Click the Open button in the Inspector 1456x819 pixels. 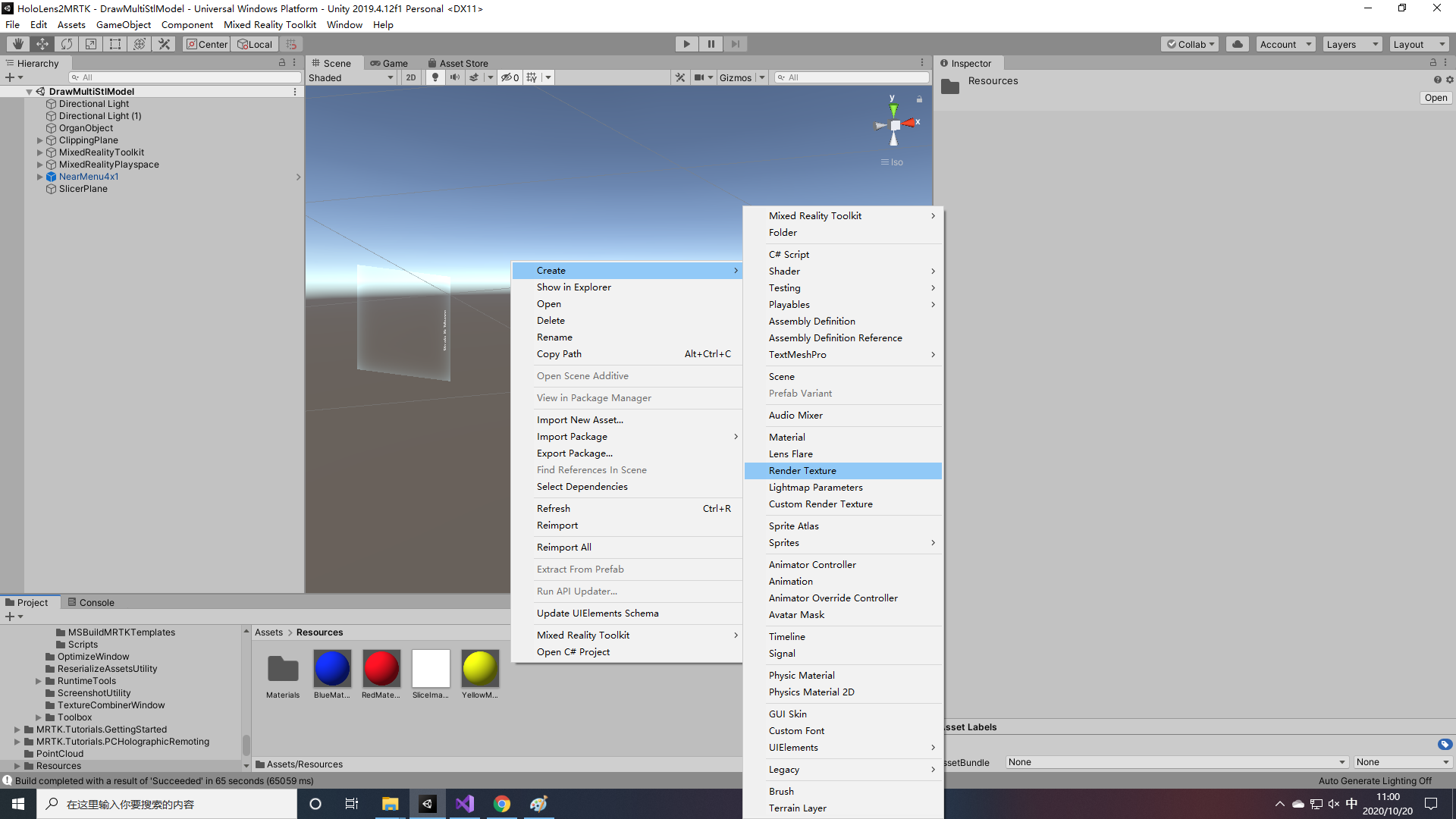click(1435, 98)
